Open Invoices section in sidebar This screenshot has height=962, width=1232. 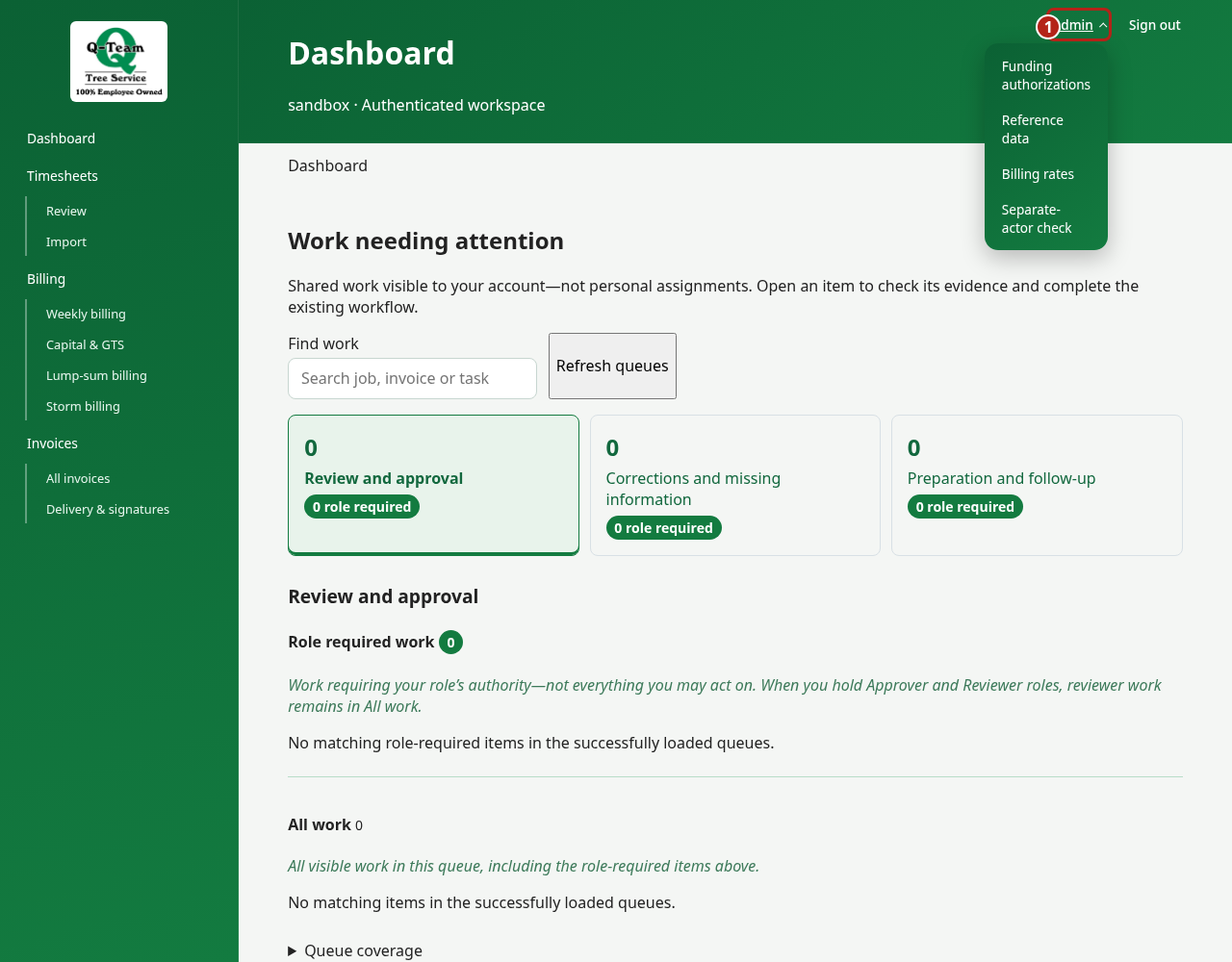[x=52, y=443]
